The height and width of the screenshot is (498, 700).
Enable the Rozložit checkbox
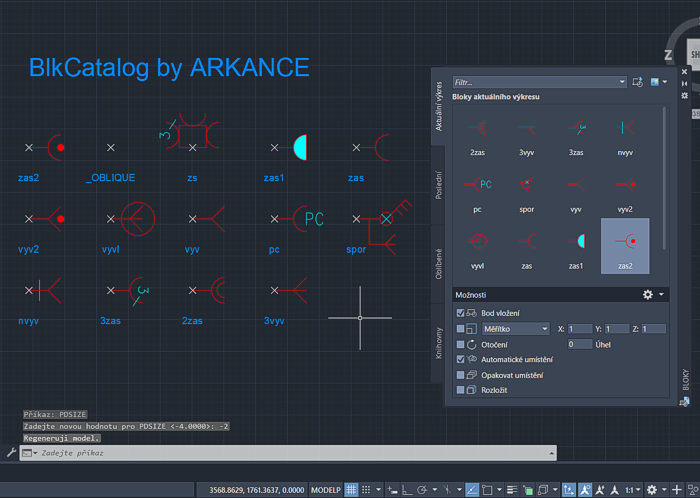461,390
